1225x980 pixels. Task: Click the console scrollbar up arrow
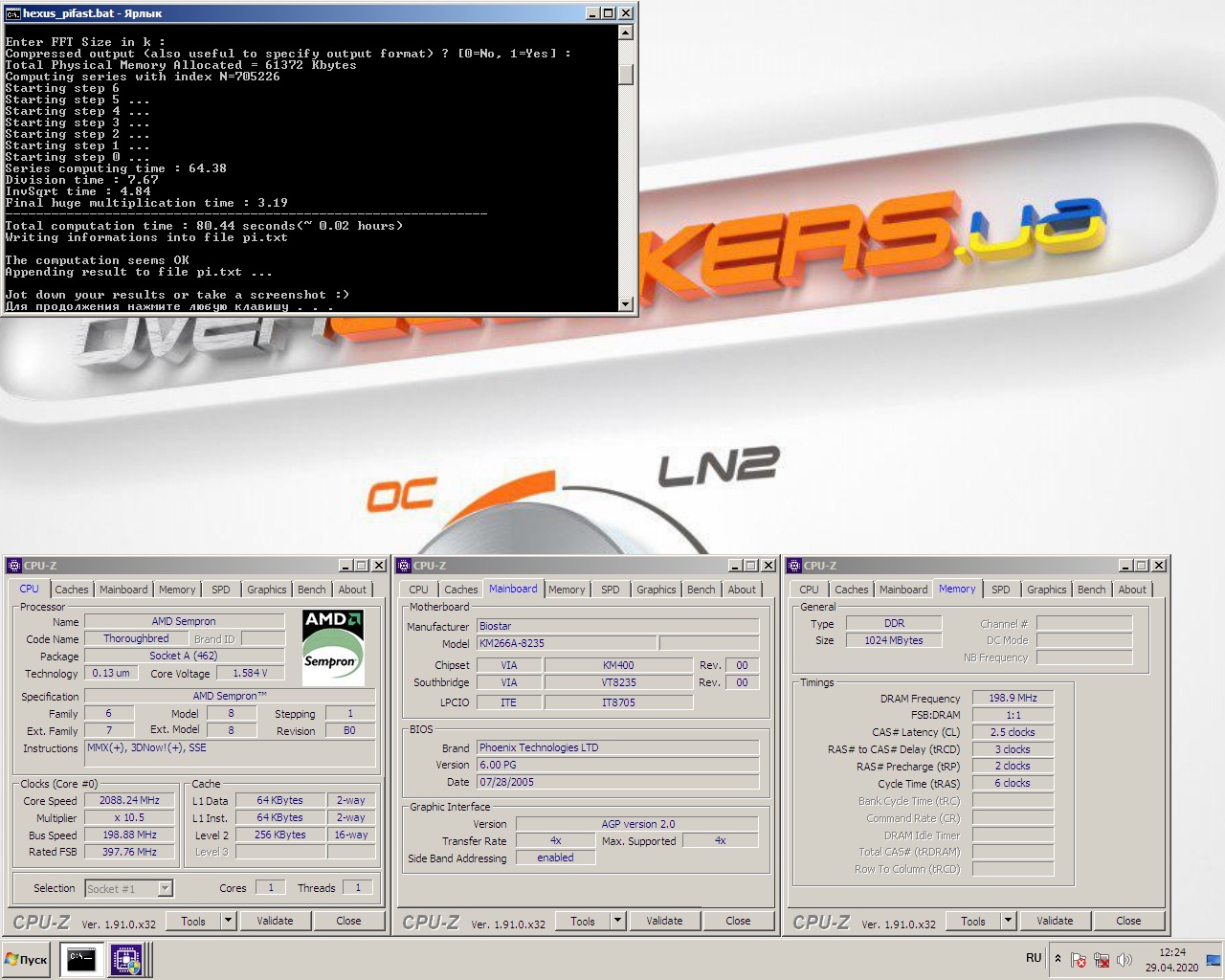(x=626, y=33)
